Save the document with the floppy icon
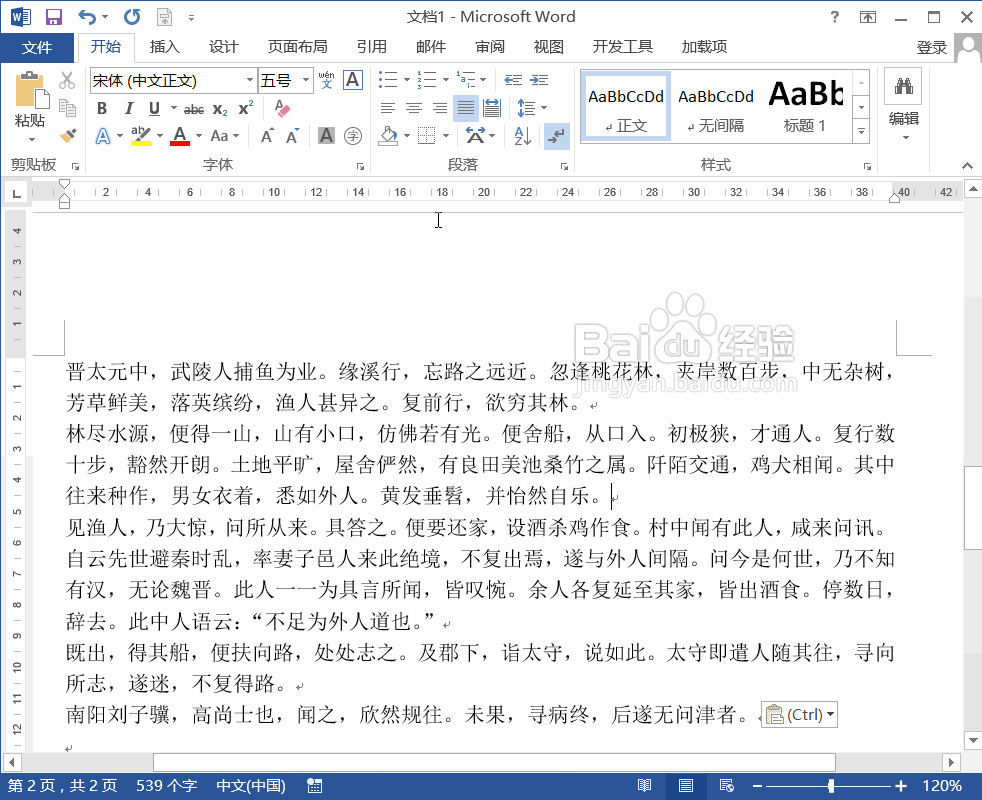The height and width of the screenshot is (800, 982). (x=54, y=17)
